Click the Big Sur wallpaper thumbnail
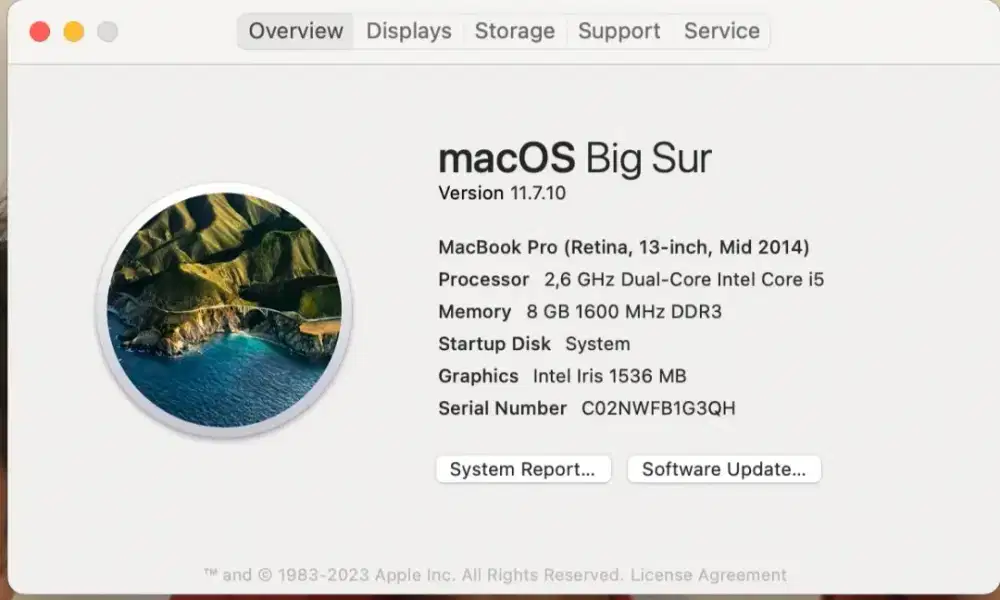 click(228, 313)
